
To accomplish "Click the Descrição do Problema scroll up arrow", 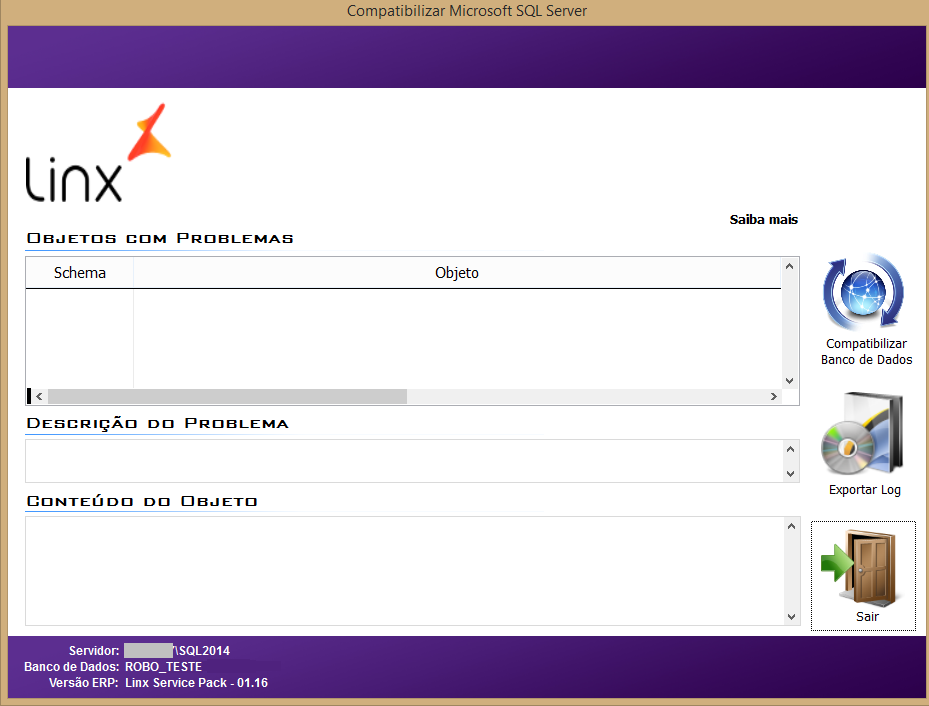I will pos(790,449).
